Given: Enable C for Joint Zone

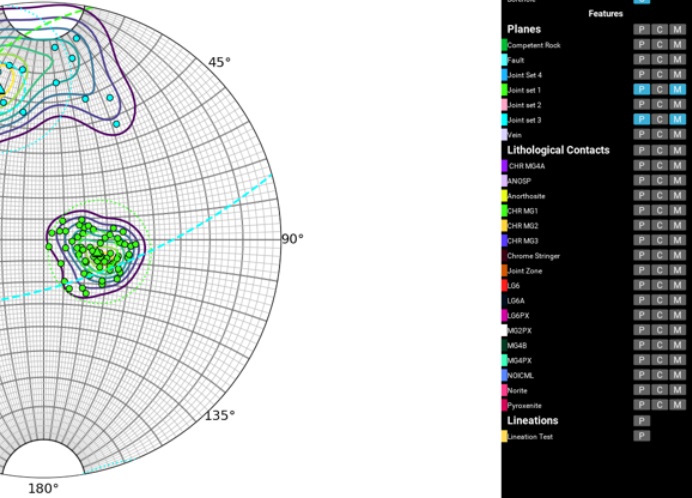Looking at the screenshot, I should tap(659, 271).
